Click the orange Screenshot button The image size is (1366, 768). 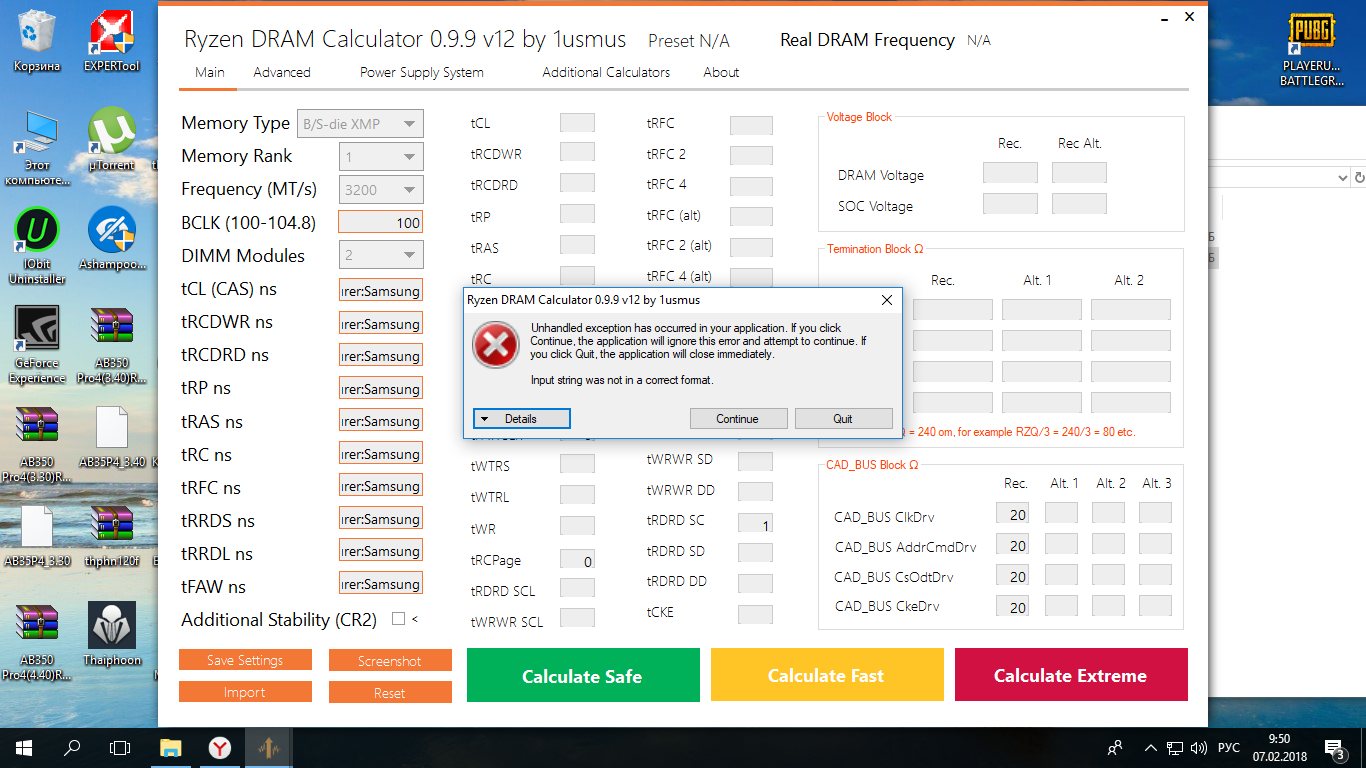(x=390, y=661)
